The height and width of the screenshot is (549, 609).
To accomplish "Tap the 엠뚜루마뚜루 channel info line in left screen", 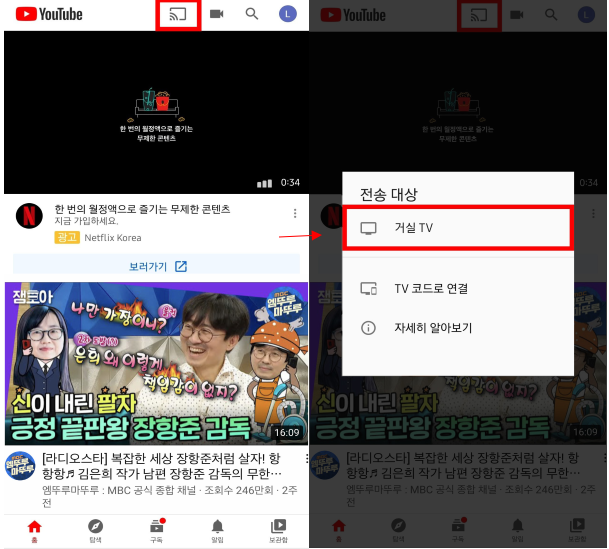I will click(170, 496).
